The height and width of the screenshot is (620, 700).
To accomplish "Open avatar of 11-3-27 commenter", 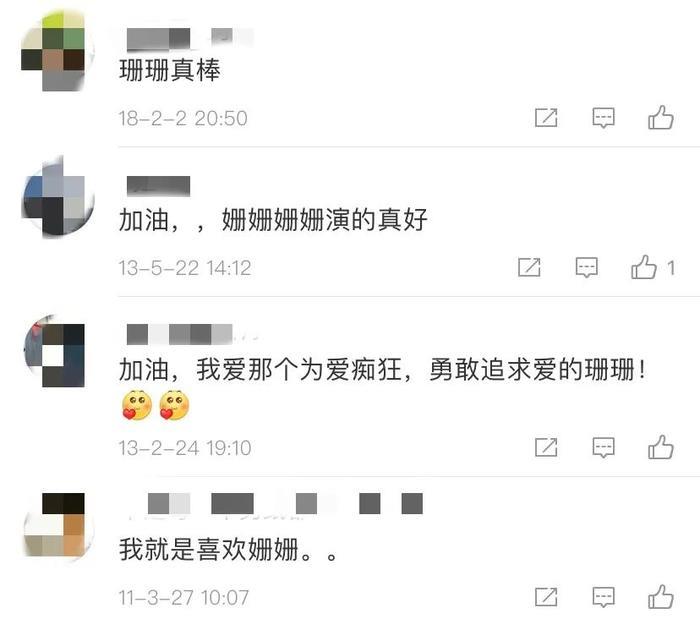I will tap(58, 525).
